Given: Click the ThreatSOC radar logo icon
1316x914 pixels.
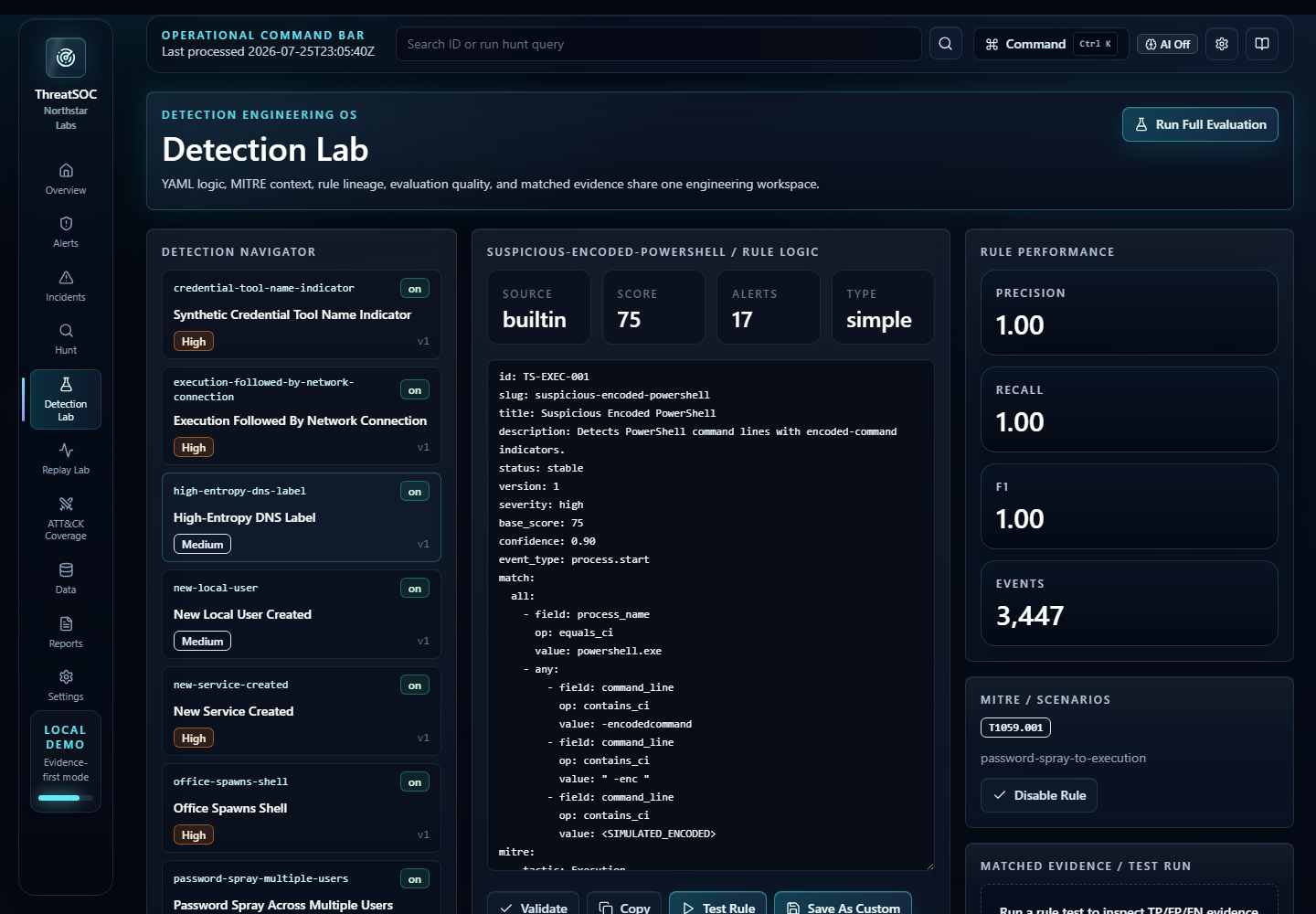Looking at the screenshot, I should (66, 58).
